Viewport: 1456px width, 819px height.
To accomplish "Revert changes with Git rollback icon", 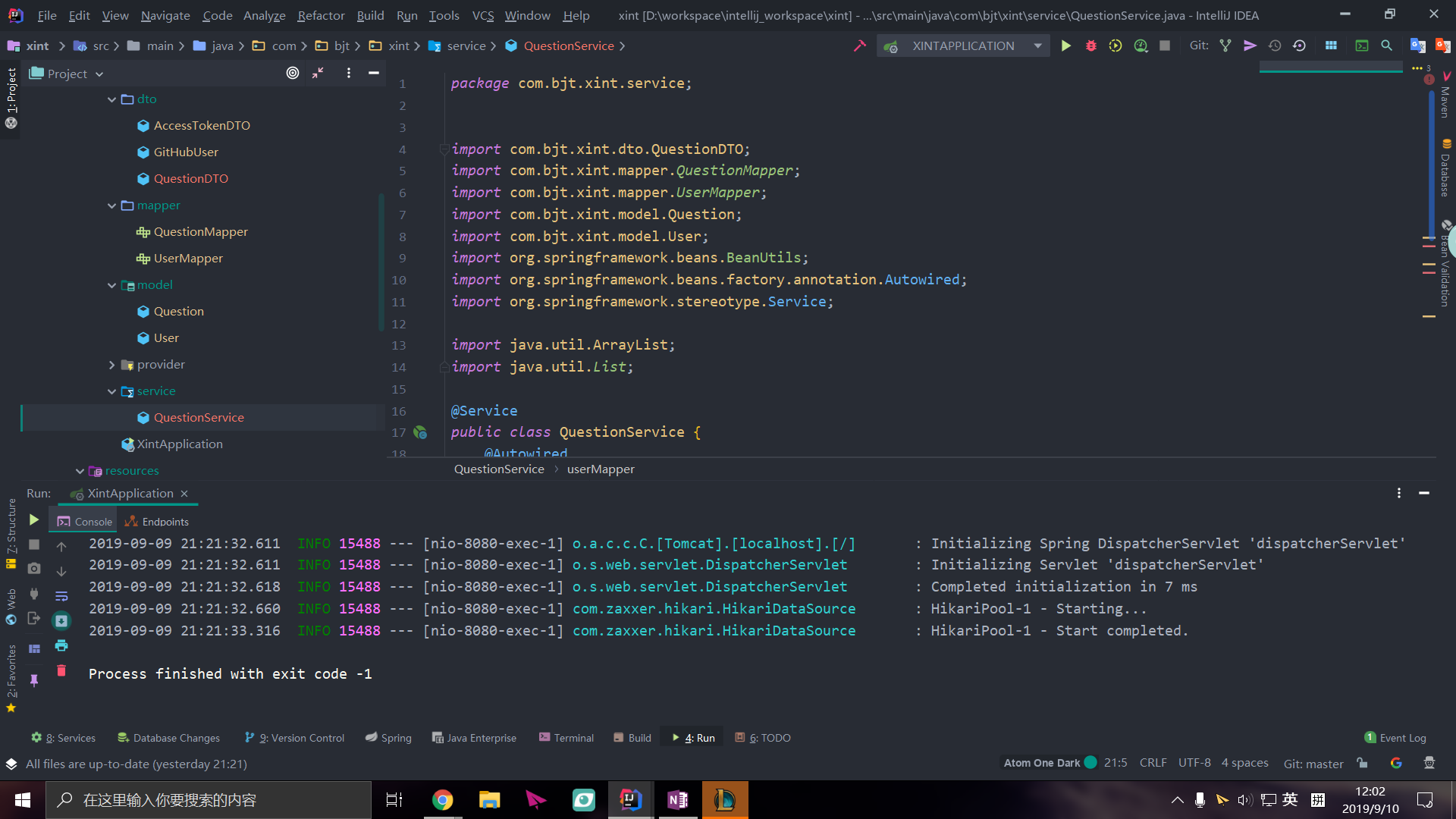I will click(1299, 45).
